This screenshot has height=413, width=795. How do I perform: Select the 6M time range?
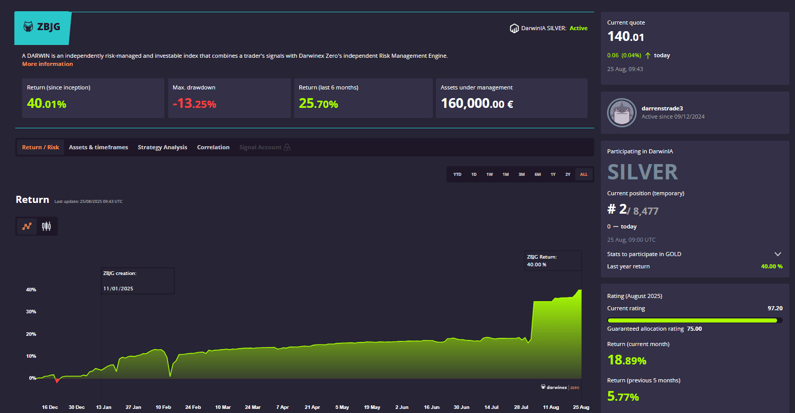pyautogui.click(x=537, y=174)
